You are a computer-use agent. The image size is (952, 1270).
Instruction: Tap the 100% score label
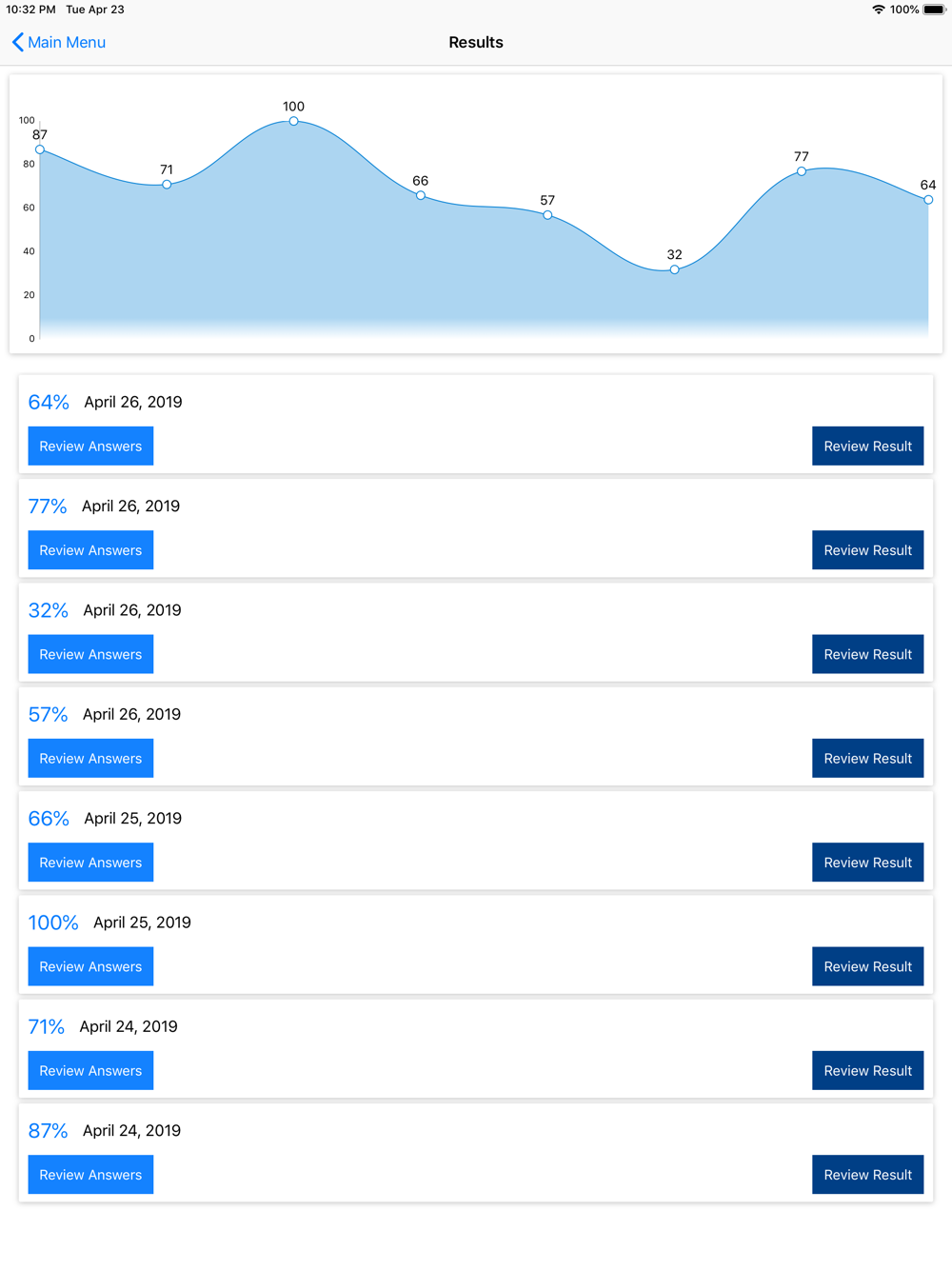click(53, 923)
